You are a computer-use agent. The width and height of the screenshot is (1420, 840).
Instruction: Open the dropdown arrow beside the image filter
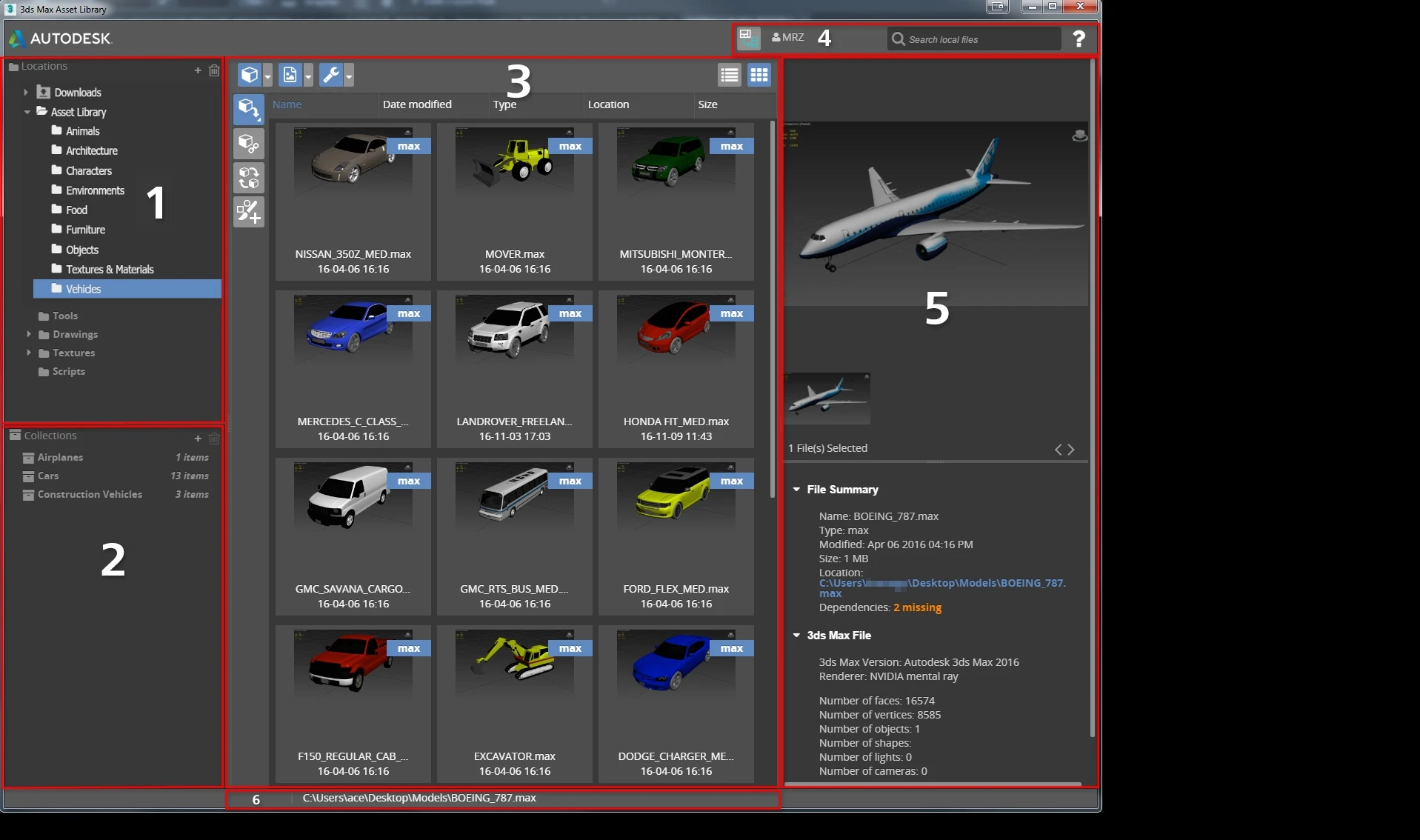(x=308, y=75)
